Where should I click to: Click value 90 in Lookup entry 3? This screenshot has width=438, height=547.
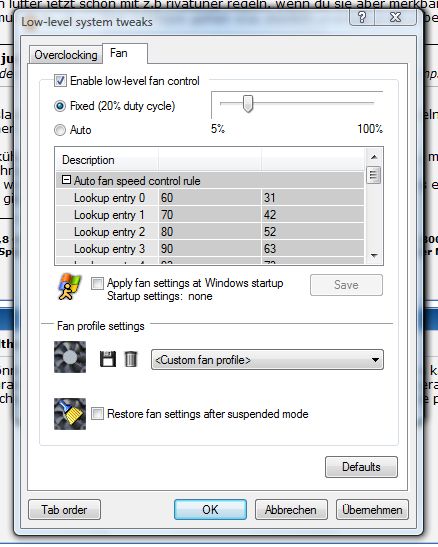pos(167,249)
